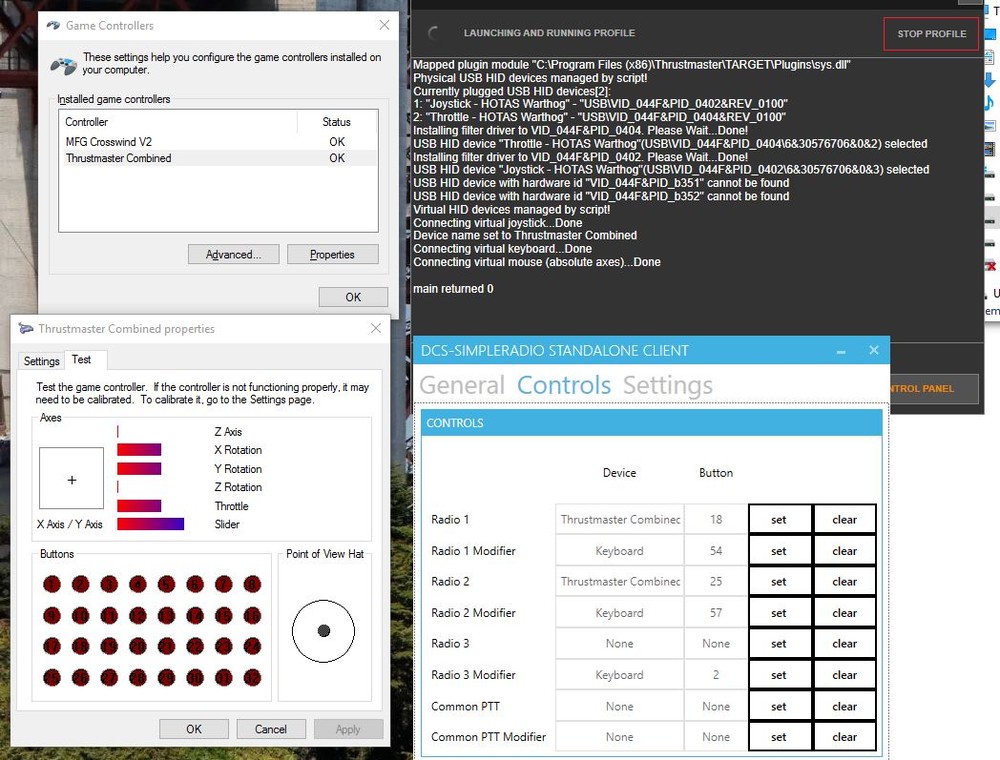Click Radio 1 device field Thrustmaster Combined
The width and height of the screenshot is (1000, 760).
(x=619, y=520)
